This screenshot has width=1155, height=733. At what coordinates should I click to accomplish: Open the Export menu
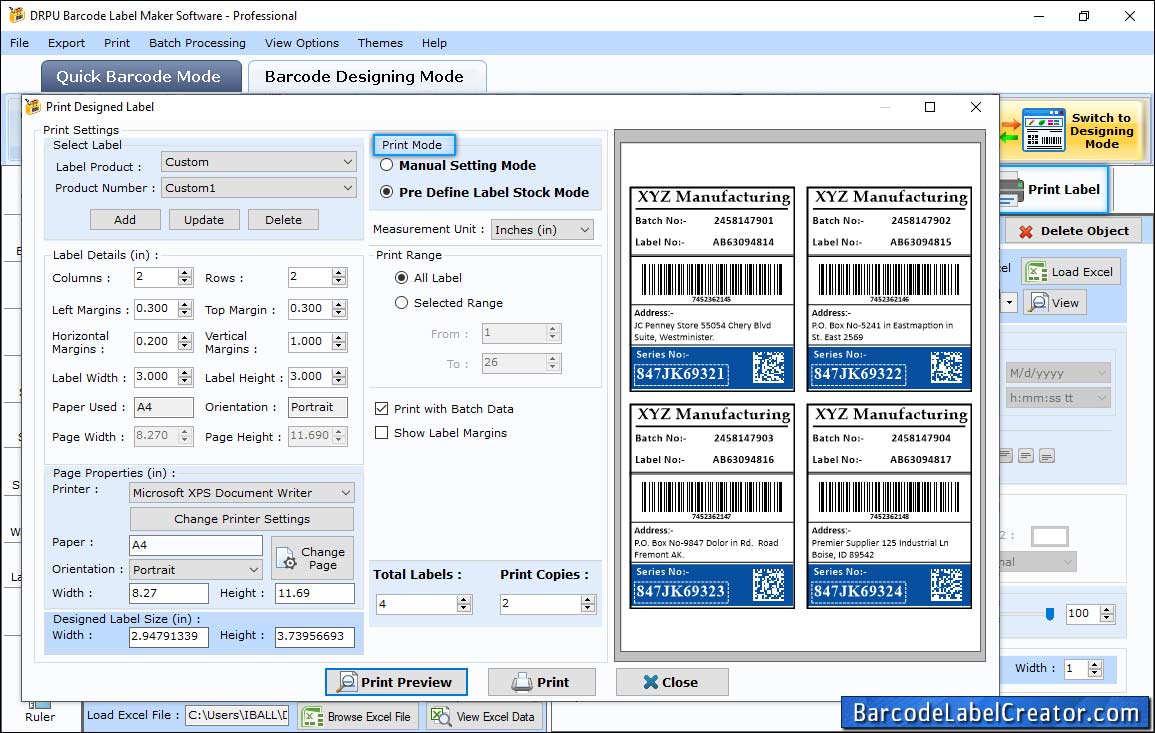point(66,43)
